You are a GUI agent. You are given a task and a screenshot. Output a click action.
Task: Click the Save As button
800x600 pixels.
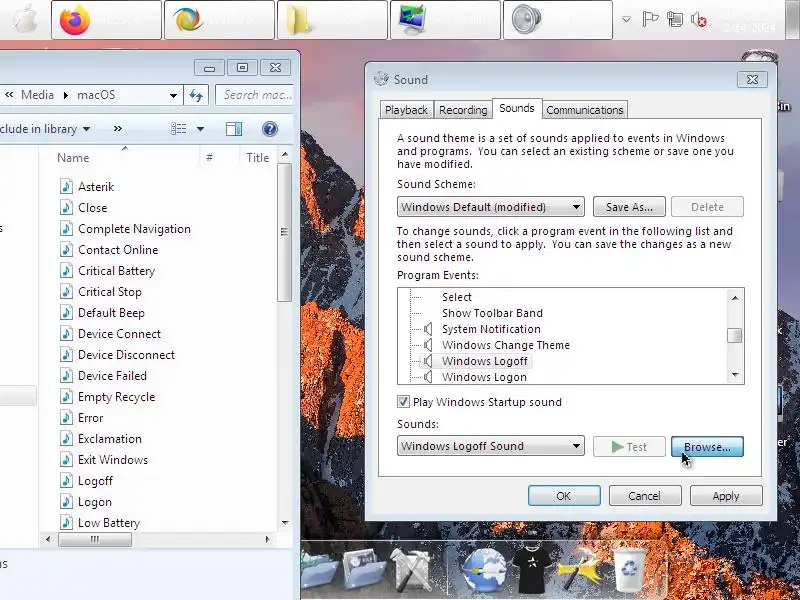(x=629, y=207)
